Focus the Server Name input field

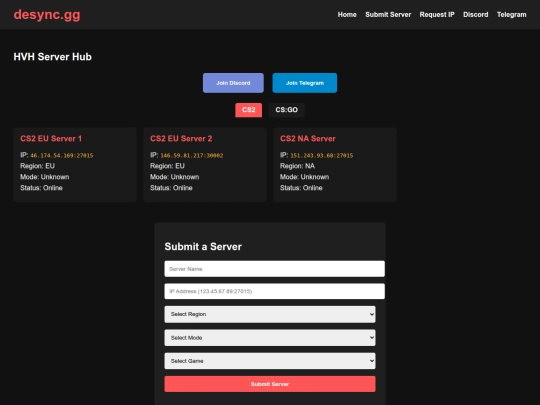click(274, 269)
